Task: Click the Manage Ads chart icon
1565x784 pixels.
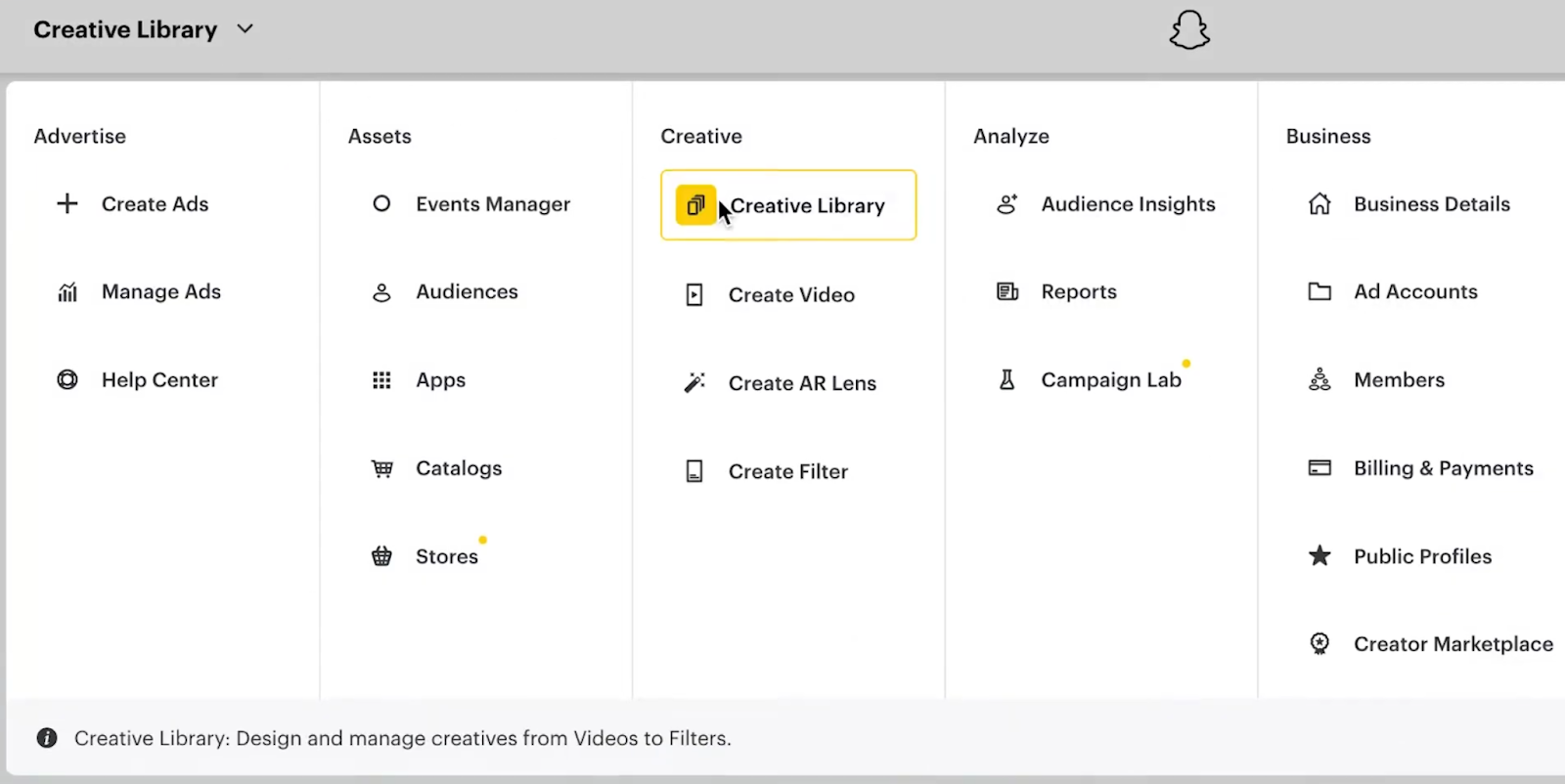Action: [67, 292]
